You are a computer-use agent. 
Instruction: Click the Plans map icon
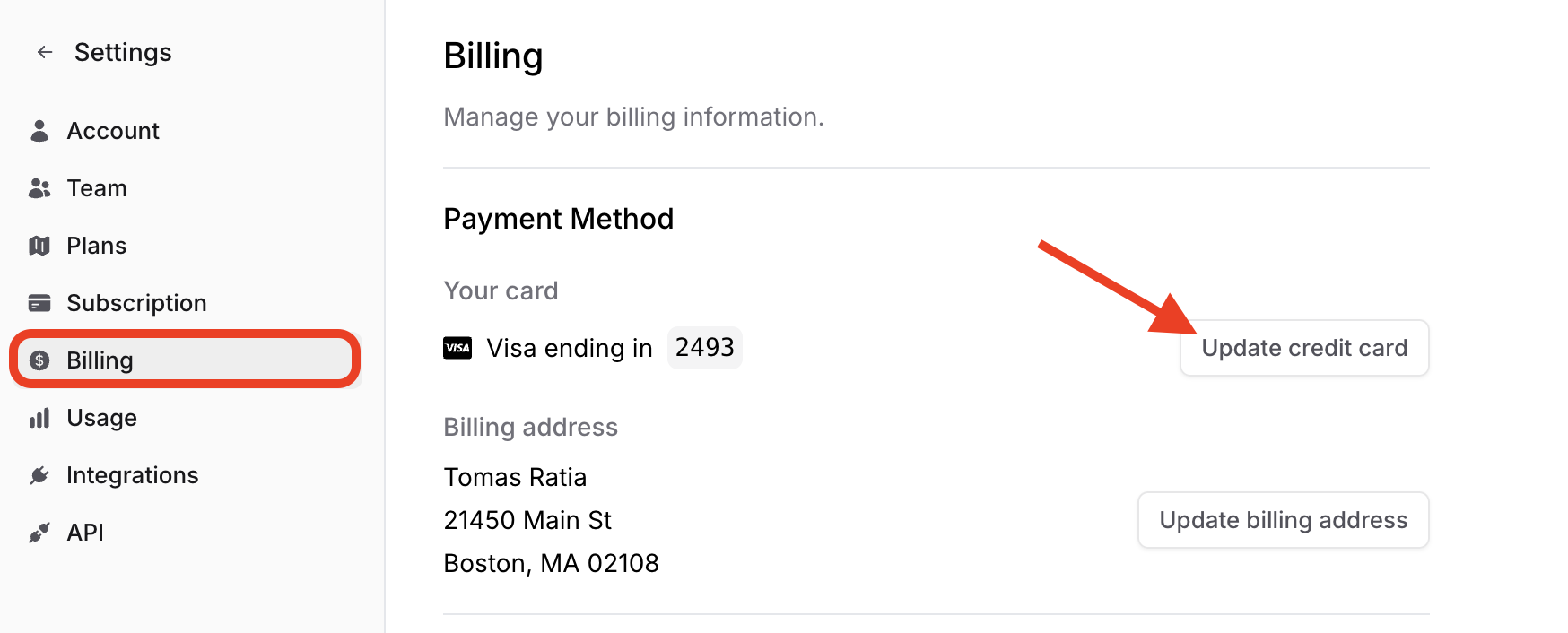[39, 246]
